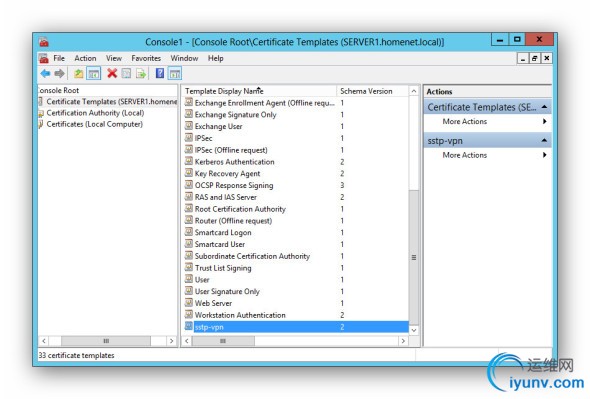The width and height of the screenshot is (590, 399).
Task: Restore the inner MMC child window
Action: pyautogui.click(x=534, y=58)
